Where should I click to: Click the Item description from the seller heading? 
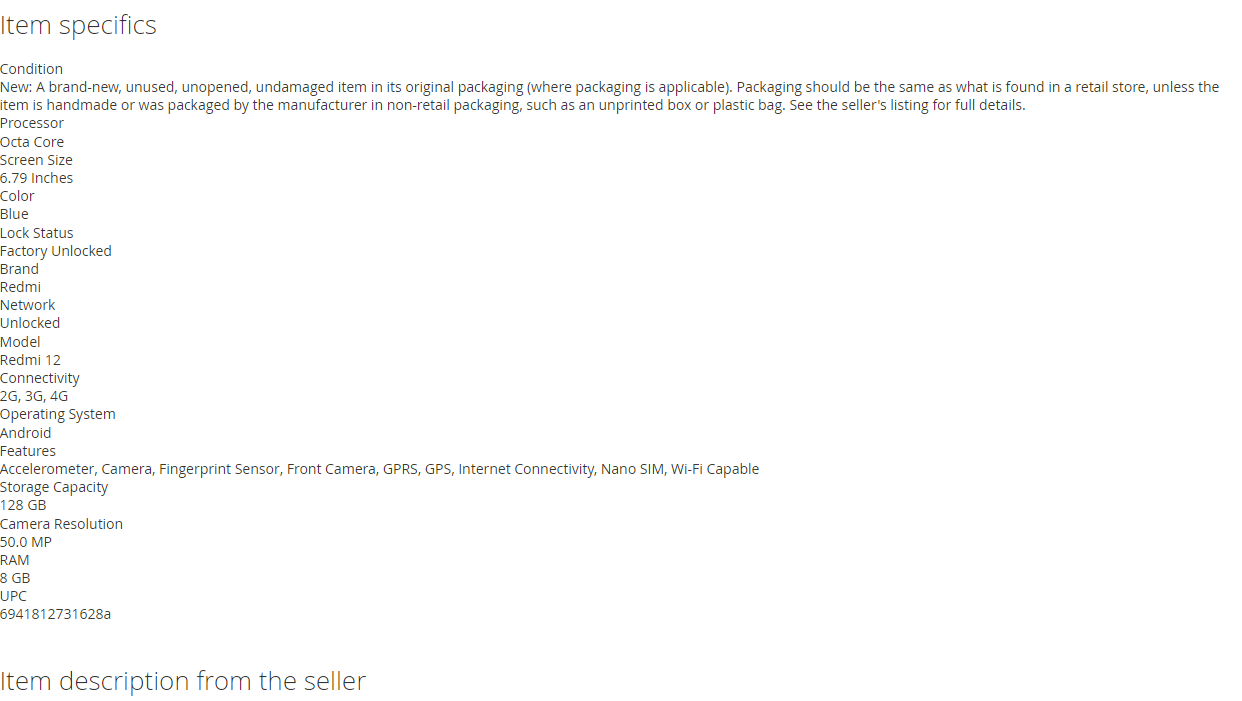point(183,681)
